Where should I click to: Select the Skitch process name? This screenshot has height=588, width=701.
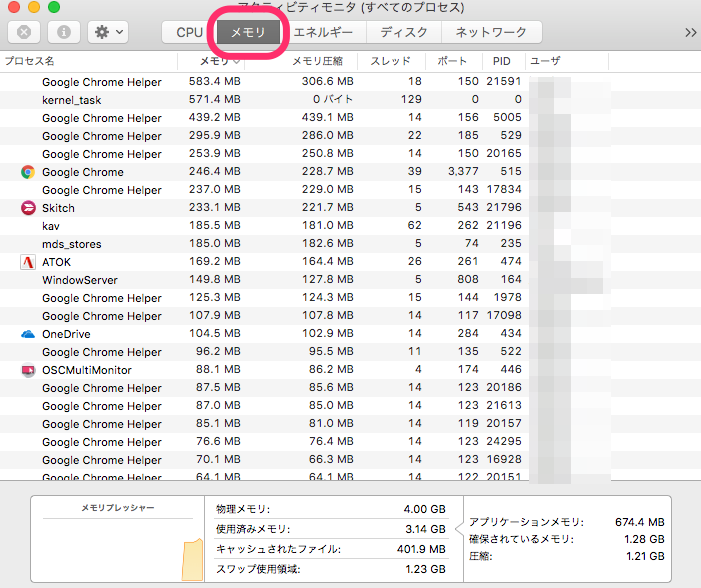[x=58, y=208]
